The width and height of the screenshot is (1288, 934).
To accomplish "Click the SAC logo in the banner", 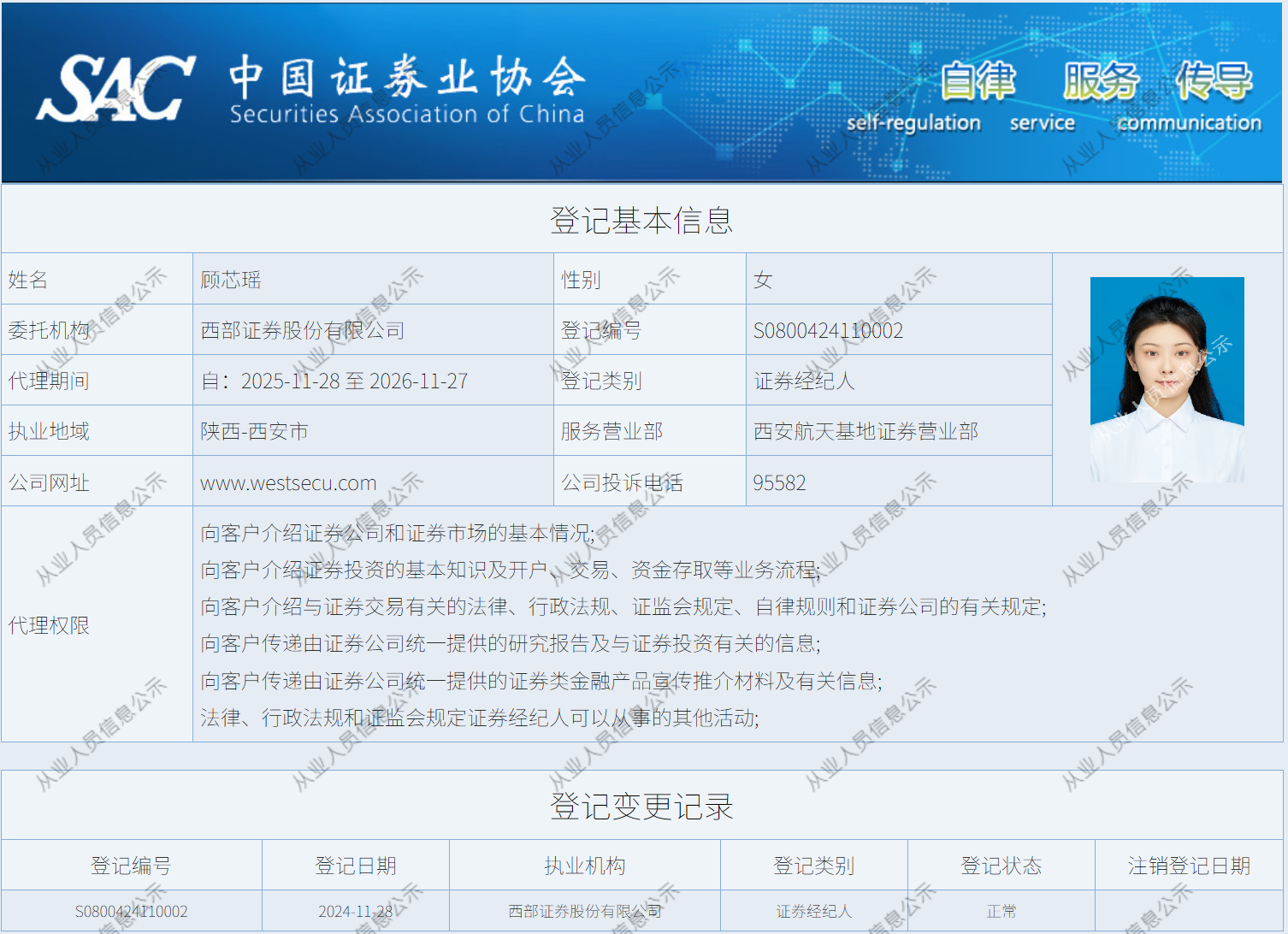I will [x=115, y=88].
